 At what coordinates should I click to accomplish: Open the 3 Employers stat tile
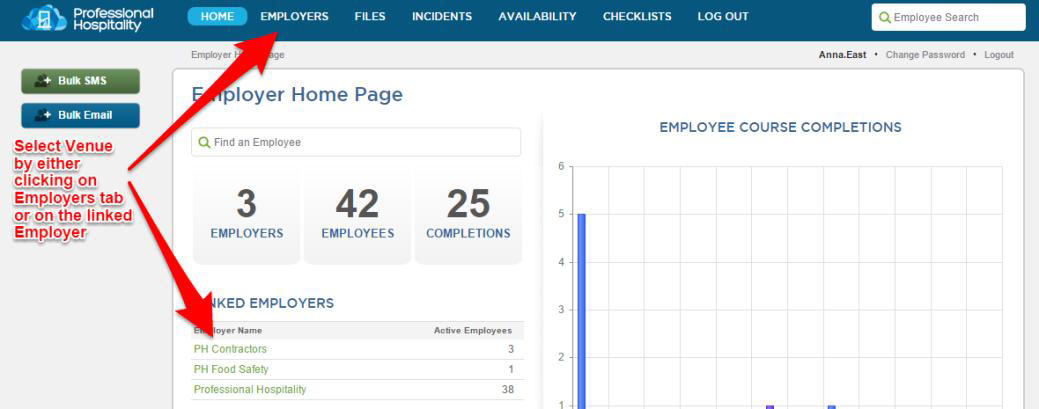click(x=246, y=215)
